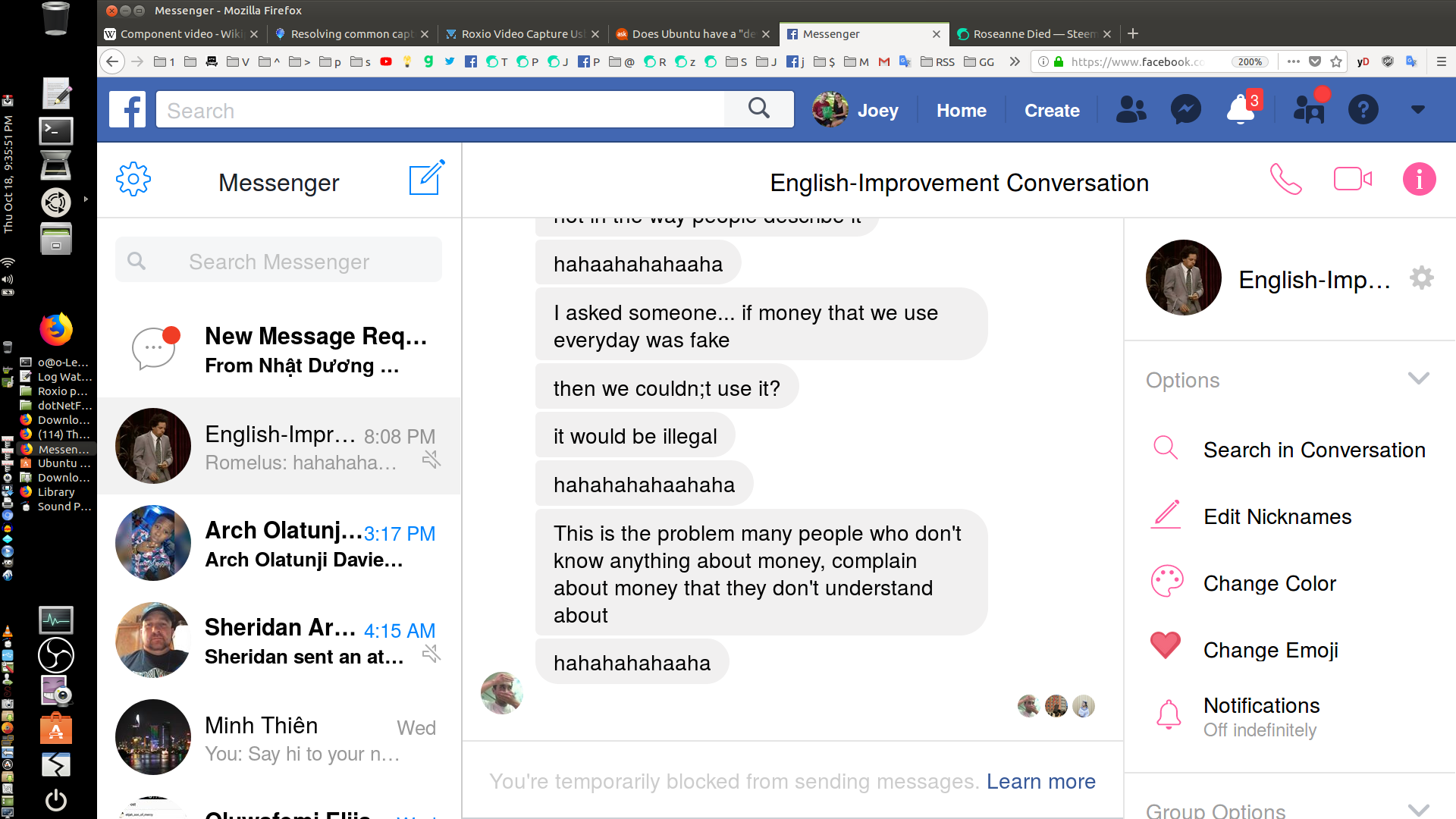
Task: Click the 200% zoom indicator
Action: click(1250, 61)
